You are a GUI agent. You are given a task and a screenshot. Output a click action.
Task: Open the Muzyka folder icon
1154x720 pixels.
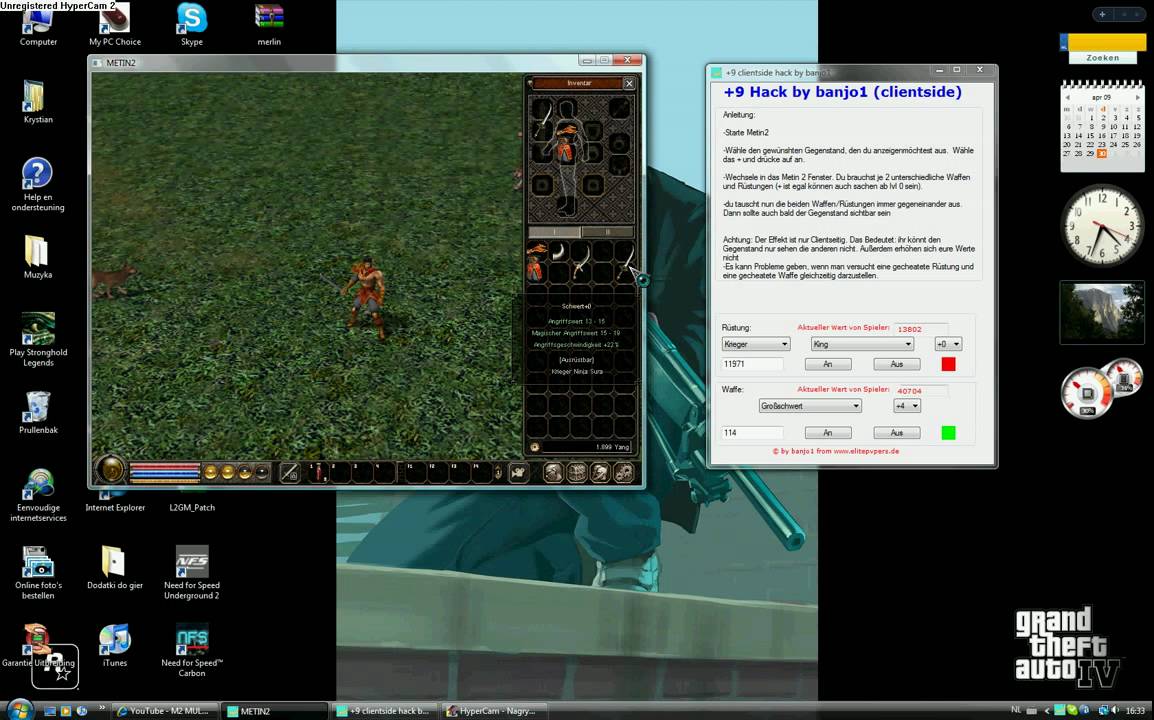click(38, 257)
